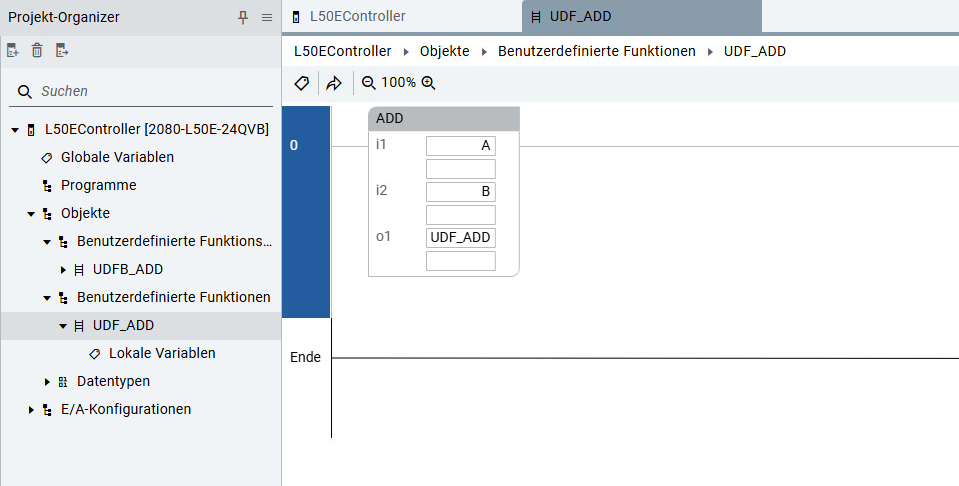This screenshot has width=959, height=486.
Task: Click the tag icon beside Globale Variablen
Action: pyautogui.click(x=46, y=158)
